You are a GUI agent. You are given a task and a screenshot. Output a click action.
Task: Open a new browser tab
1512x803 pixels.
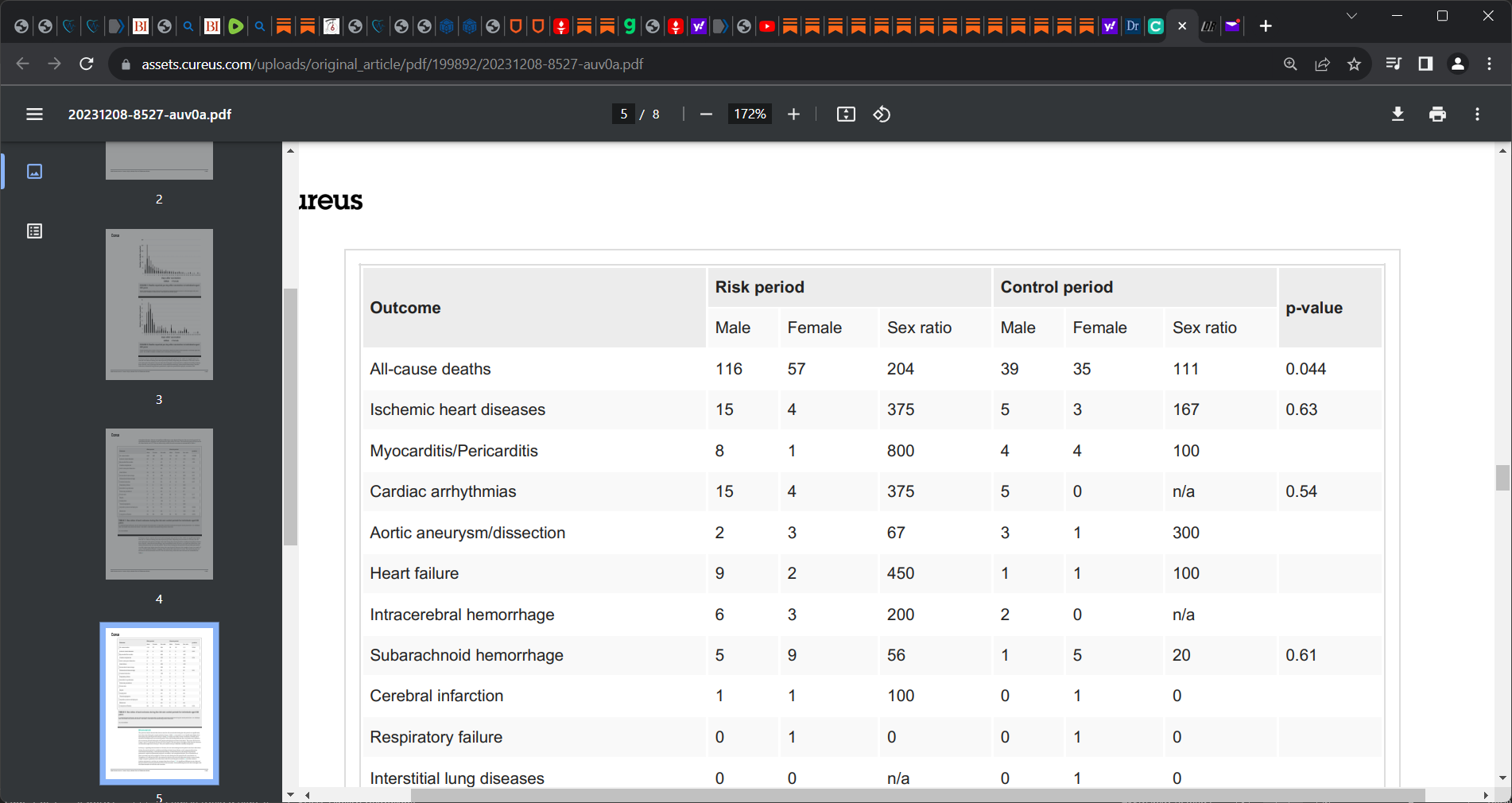point(1266,26)
